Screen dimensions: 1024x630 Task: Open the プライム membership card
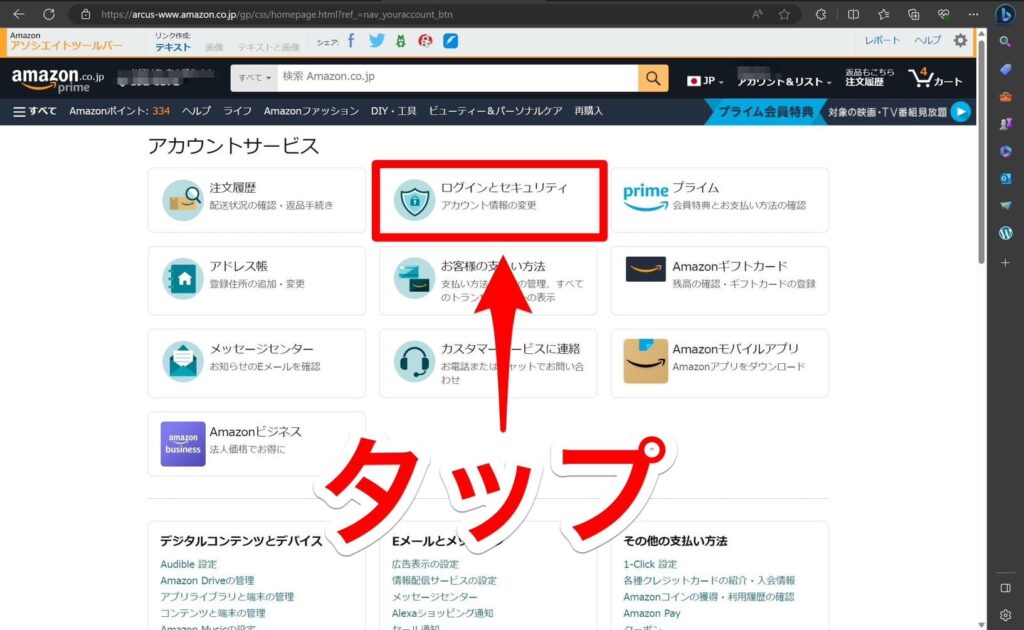(720, 200)
